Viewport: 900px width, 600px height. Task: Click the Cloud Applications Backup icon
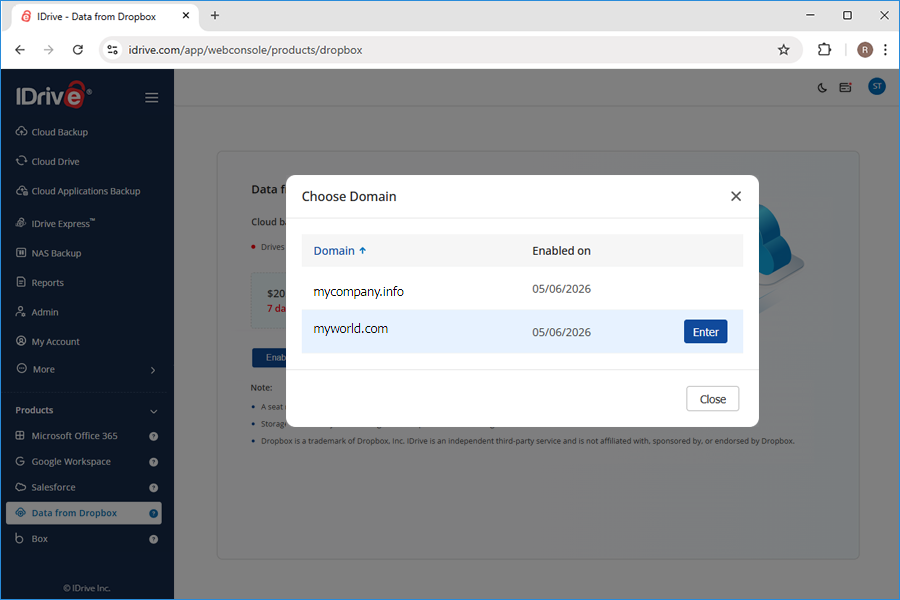(21, 191)
